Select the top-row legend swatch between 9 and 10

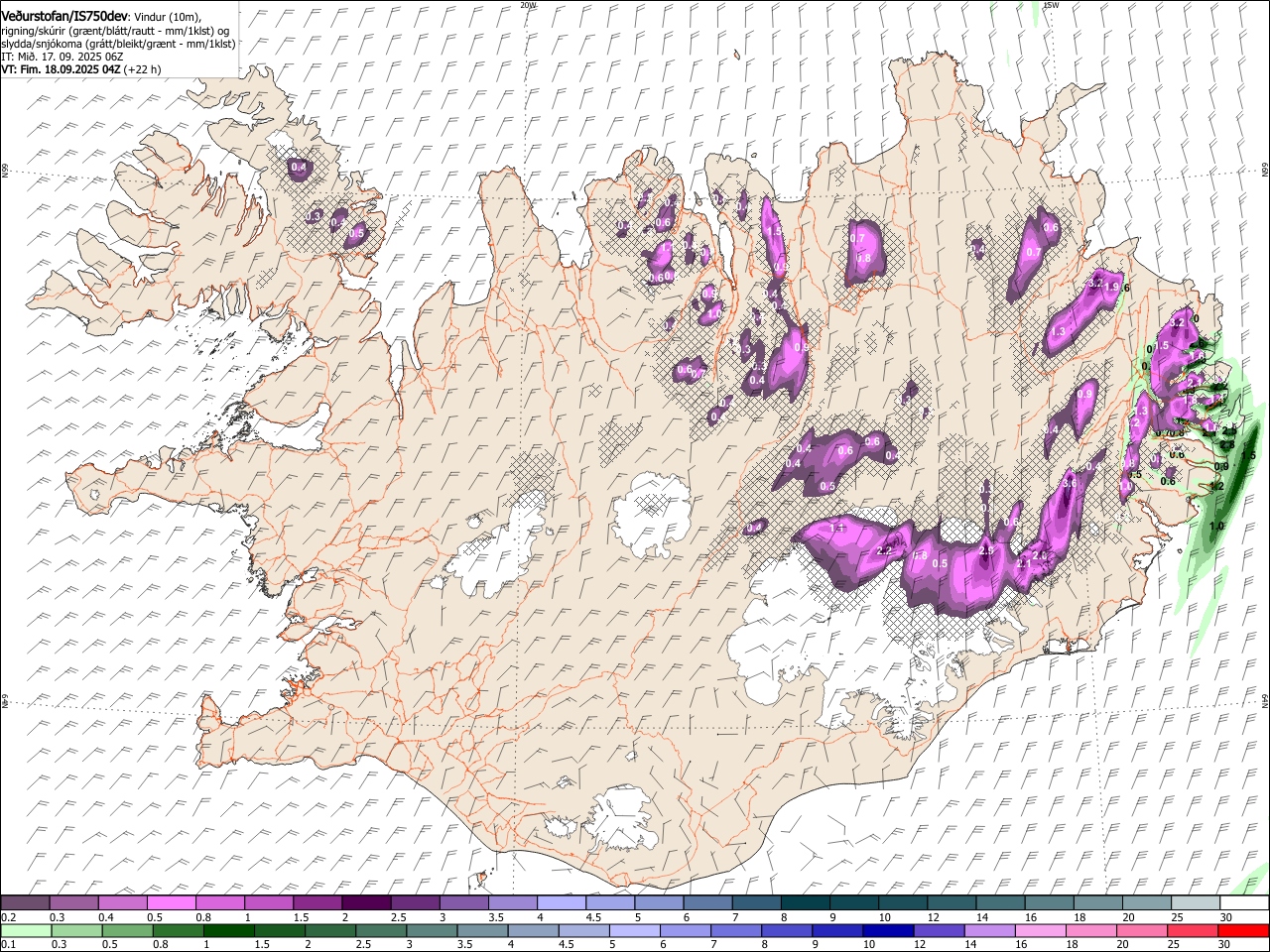[854, 903]
